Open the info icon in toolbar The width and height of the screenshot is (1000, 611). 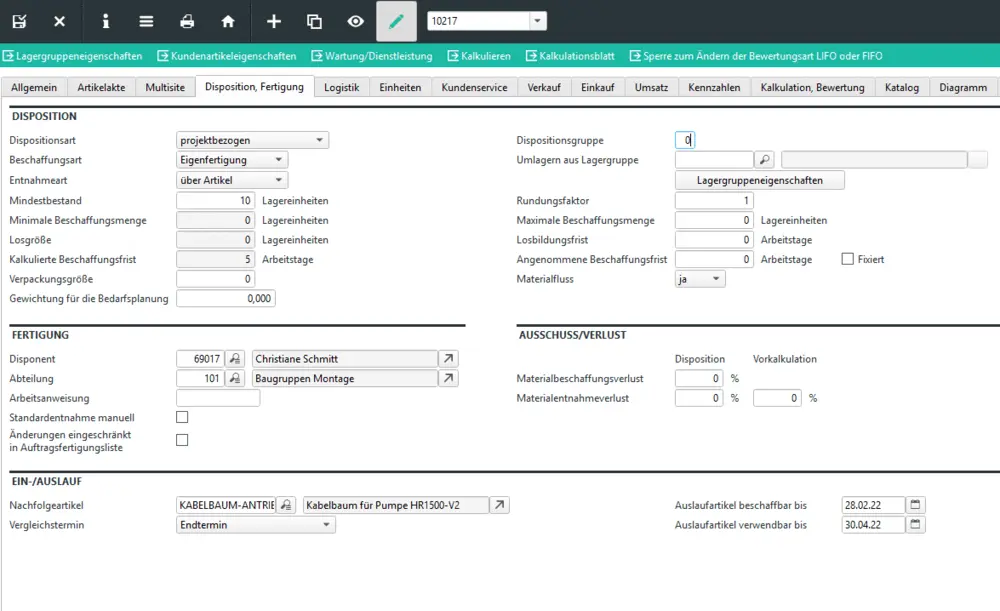click(x=106, y=21)
